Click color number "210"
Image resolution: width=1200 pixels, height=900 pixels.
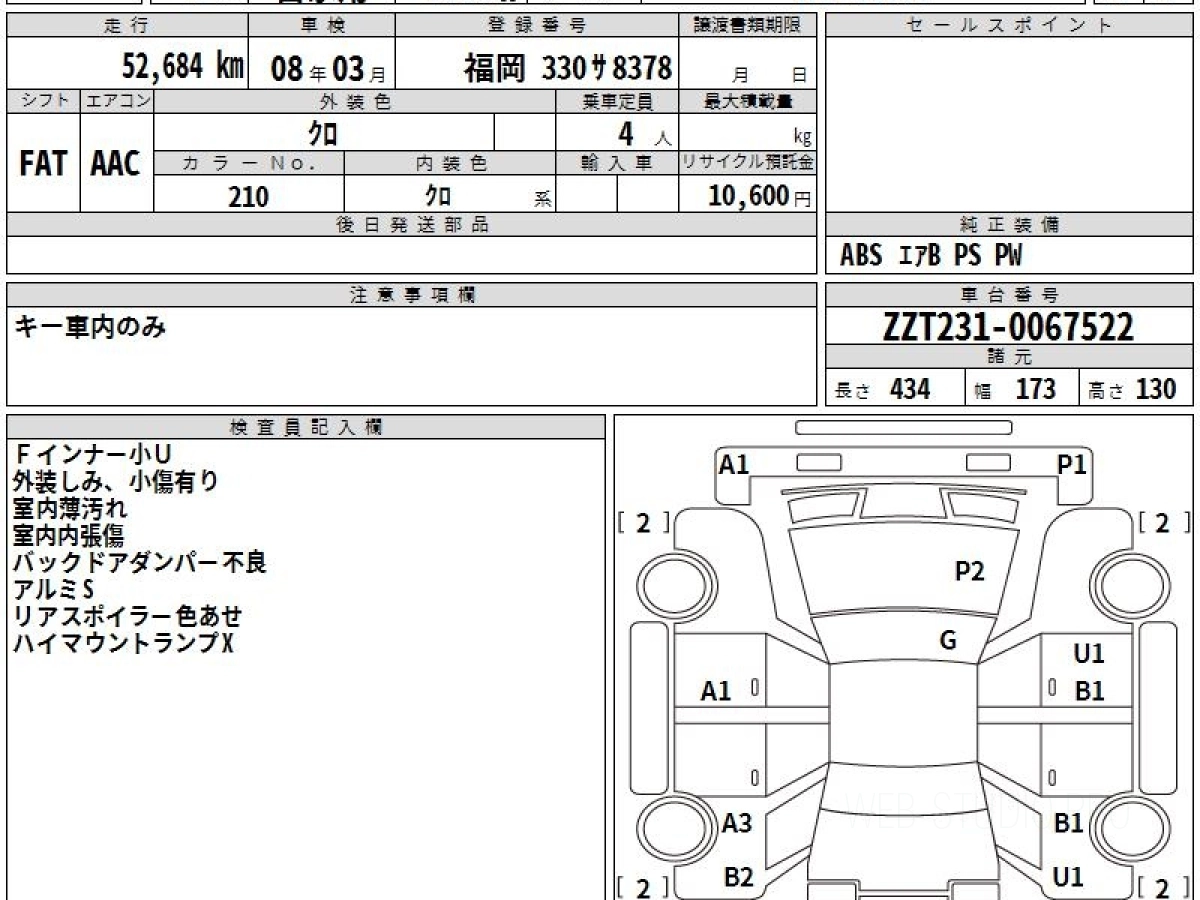tap(248, 197)
